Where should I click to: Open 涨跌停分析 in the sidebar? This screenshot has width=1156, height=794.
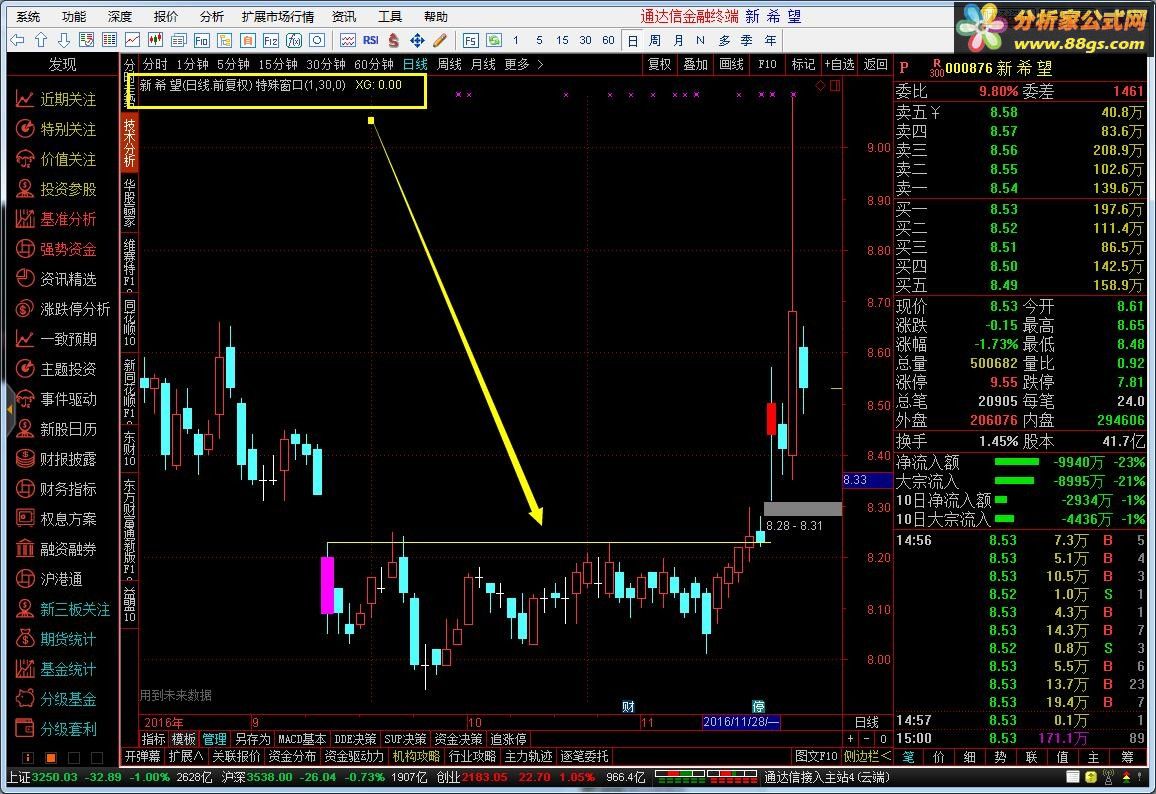tap(63, 309)
